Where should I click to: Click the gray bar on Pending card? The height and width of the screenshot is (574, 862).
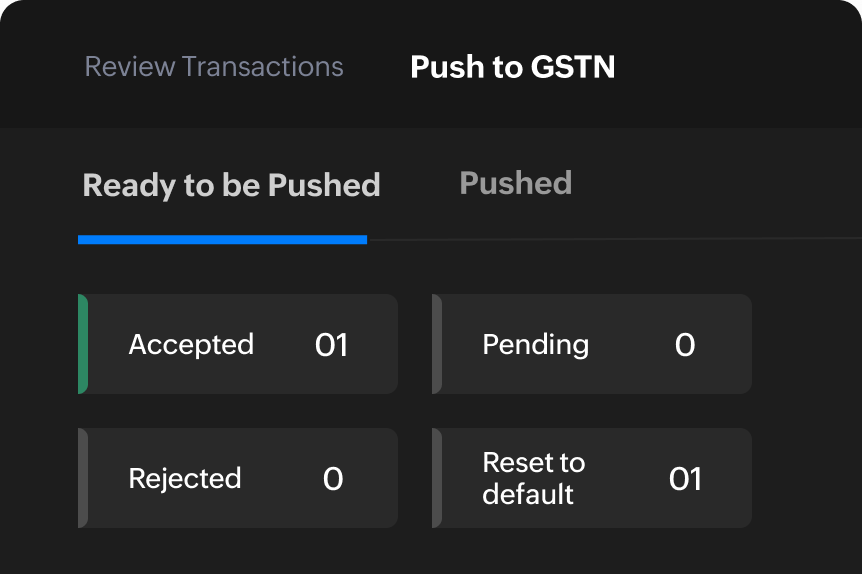click(437, 344)
